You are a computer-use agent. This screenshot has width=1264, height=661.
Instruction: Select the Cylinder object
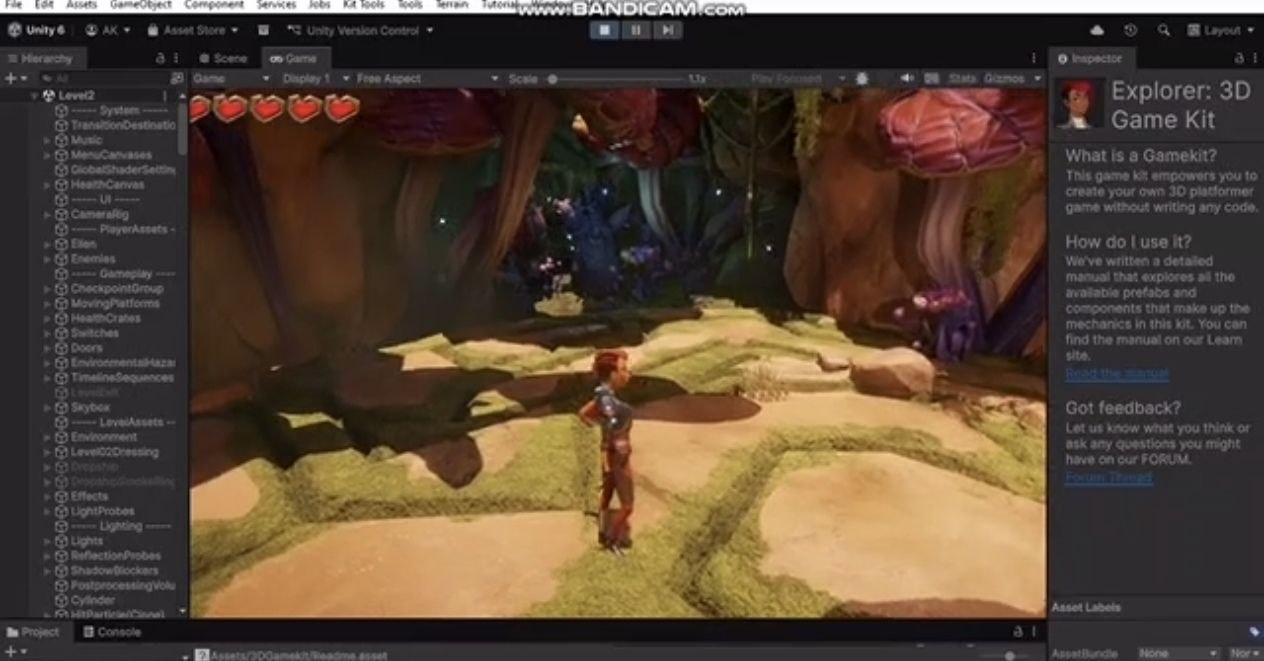pos(92,600)
